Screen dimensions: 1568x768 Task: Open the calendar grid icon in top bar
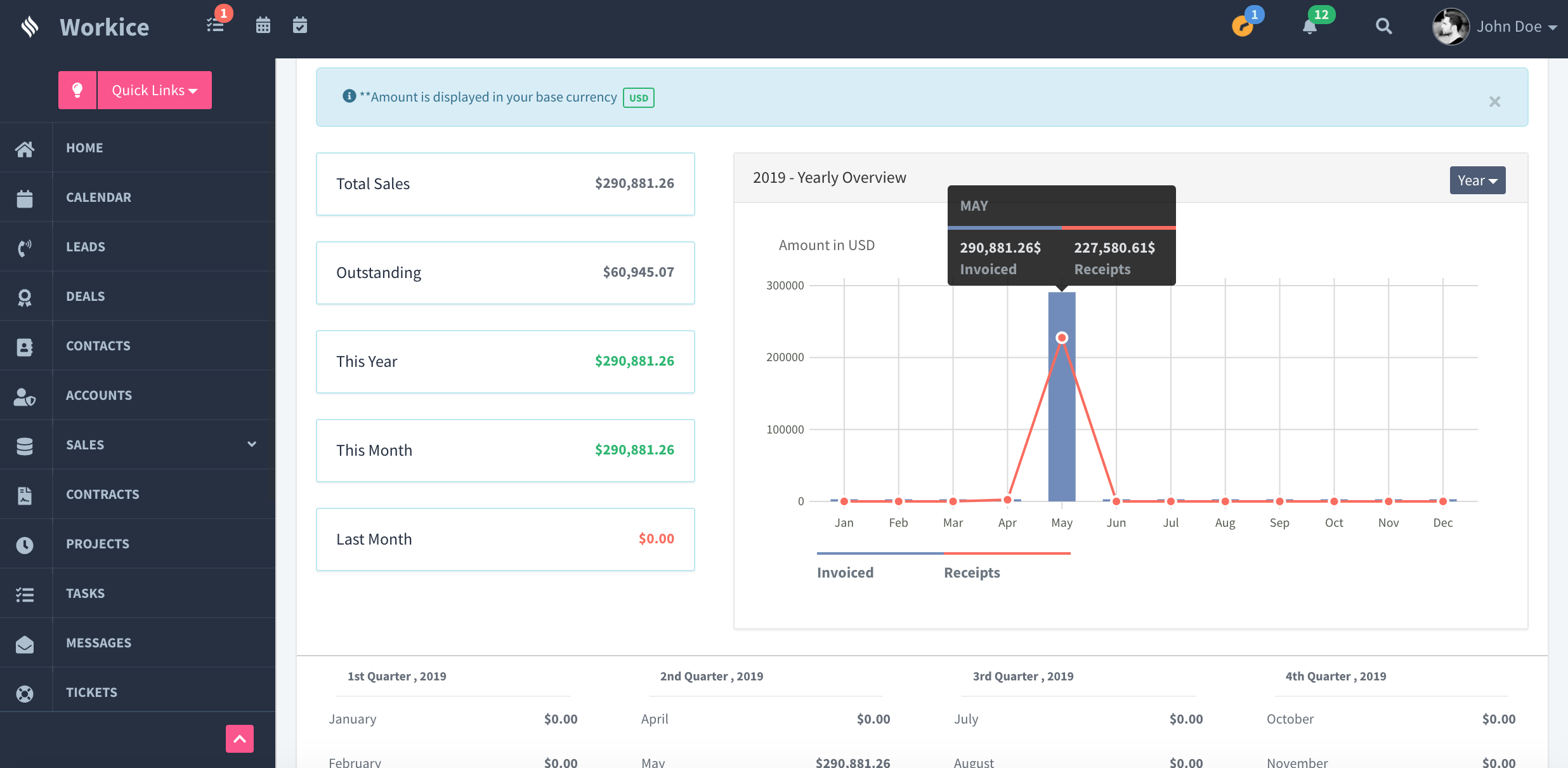tap(263, 25)
